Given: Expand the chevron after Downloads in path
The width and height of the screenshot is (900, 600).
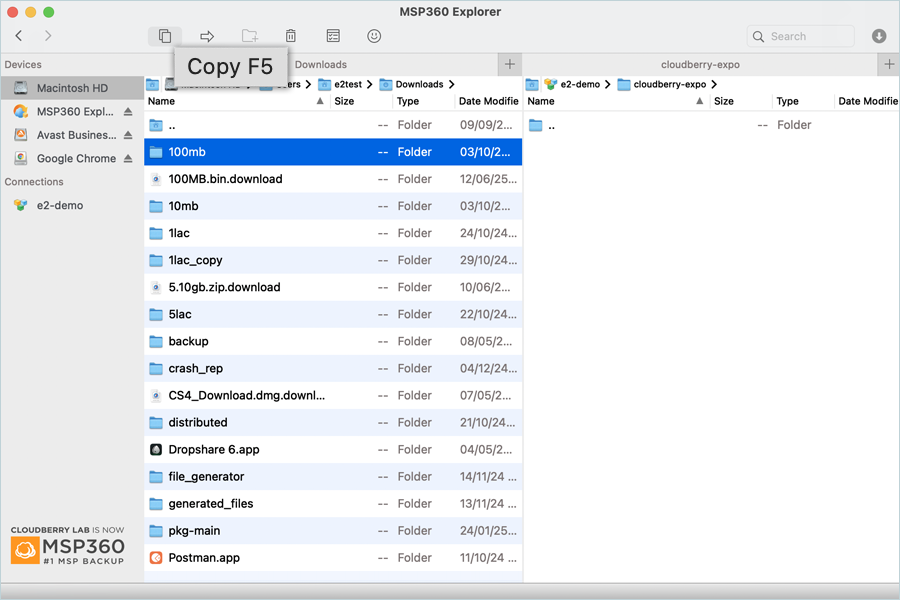Looking at the screenshot, I should click(x=452, y=85).
